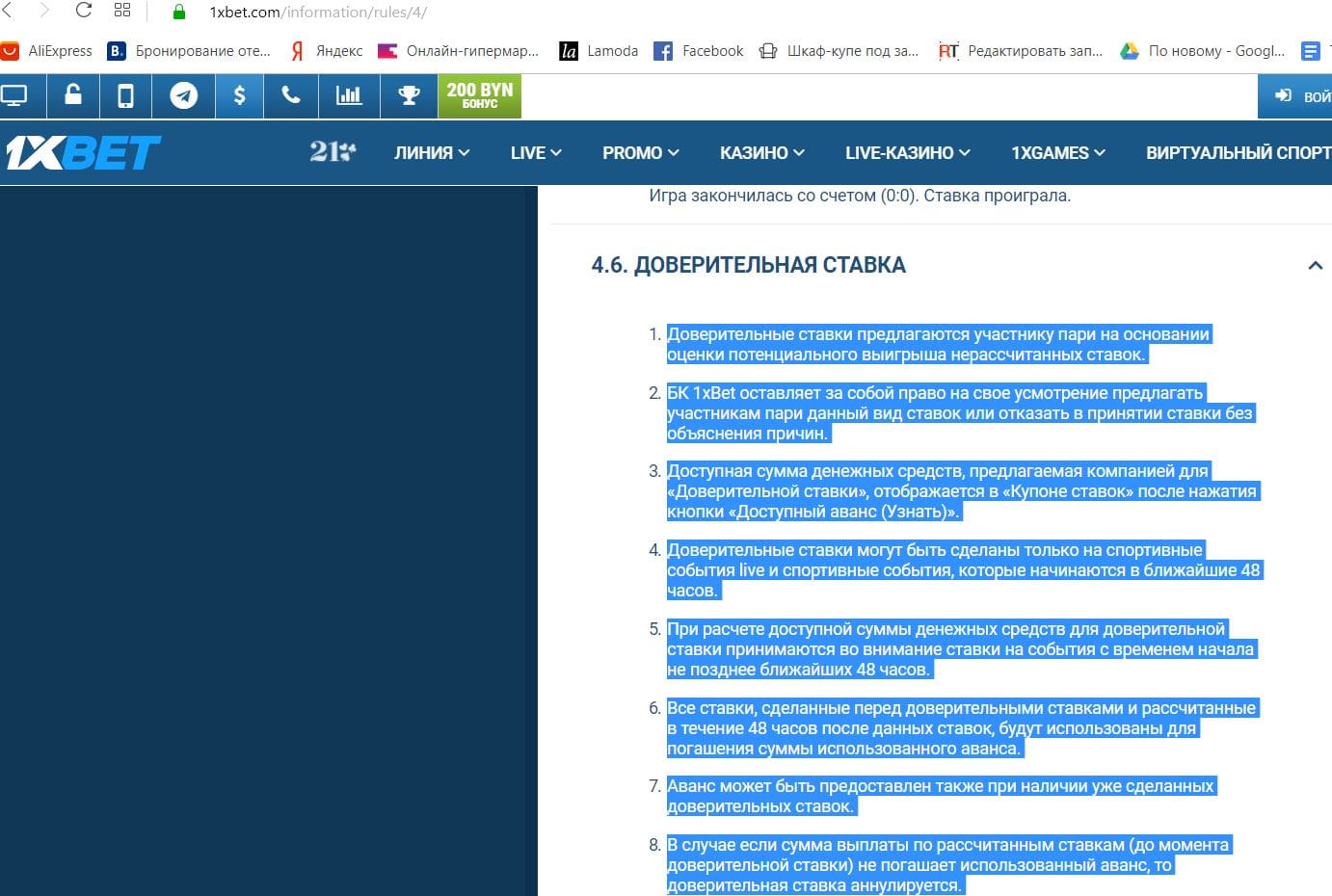Click the trophy results icon
Screen dimensions: 1332x896
pos(409,95)
